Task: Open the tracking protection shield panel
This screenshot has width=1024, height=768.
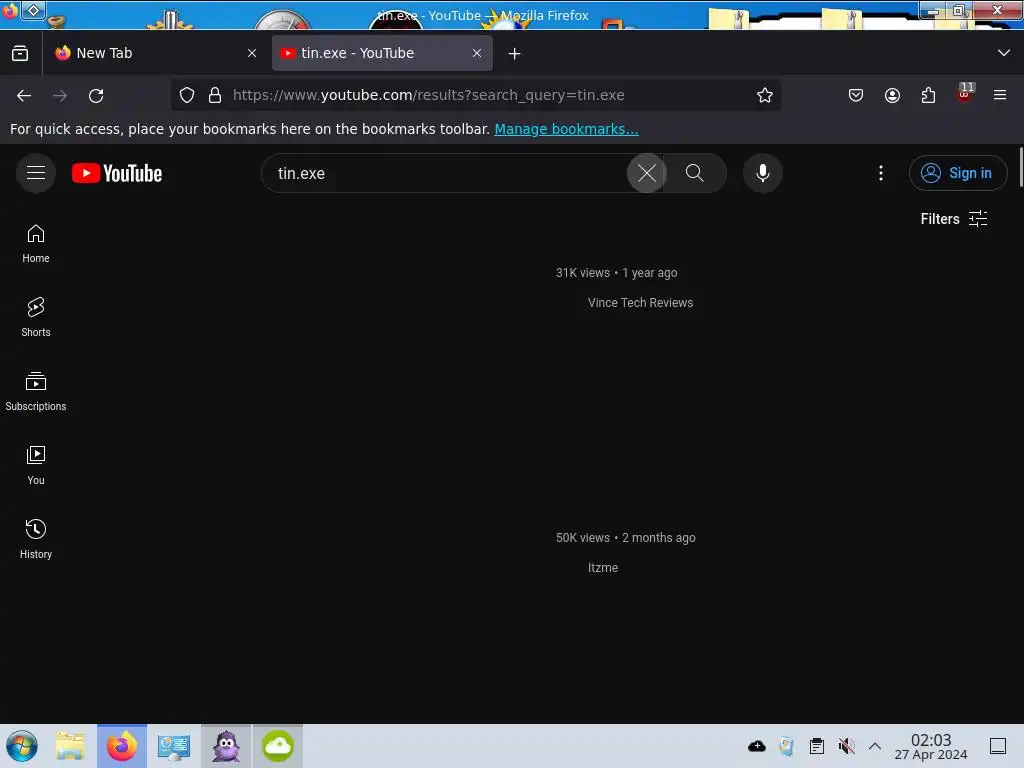Action: 187,95
